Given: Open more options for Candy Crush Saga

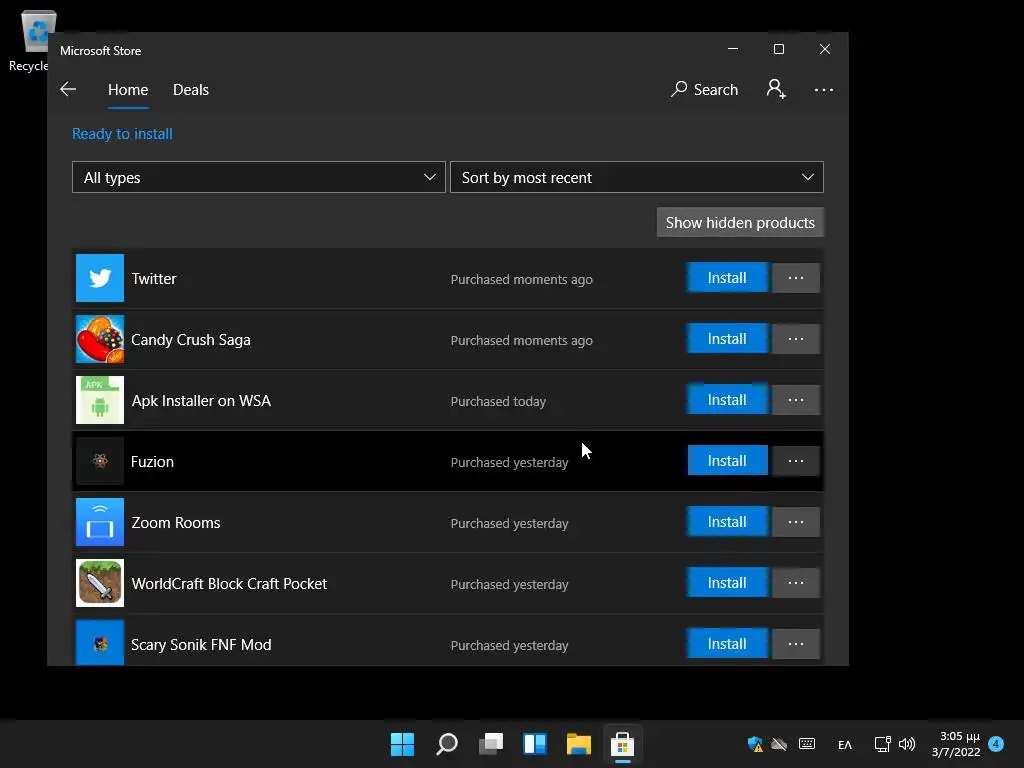Looking at the screenshot, I should [x=795, y=339].
